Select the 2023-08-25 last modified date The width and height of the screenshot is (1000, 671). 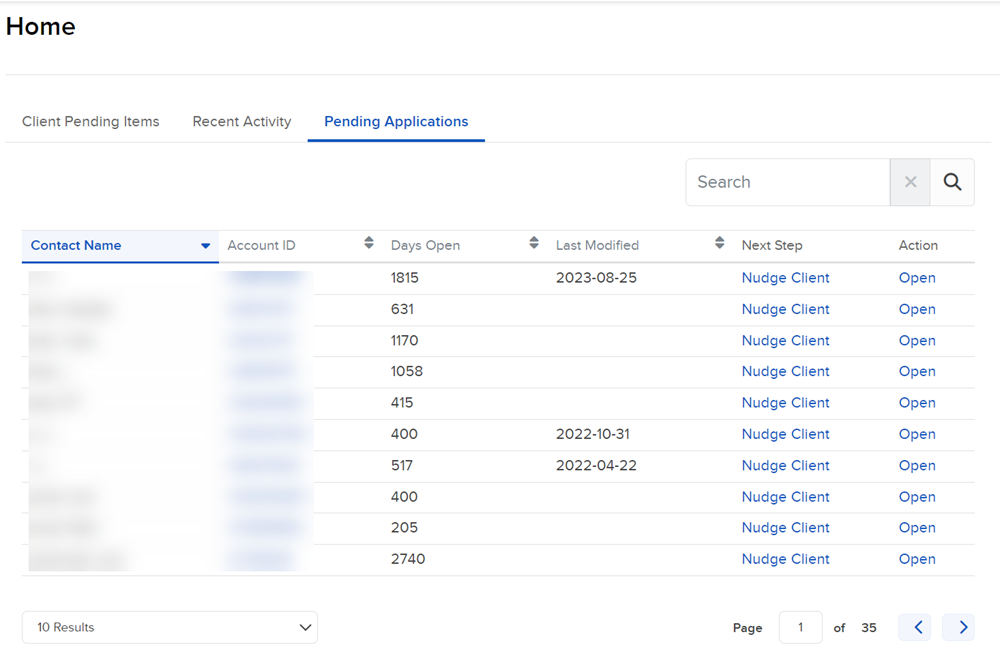point(596,277)
